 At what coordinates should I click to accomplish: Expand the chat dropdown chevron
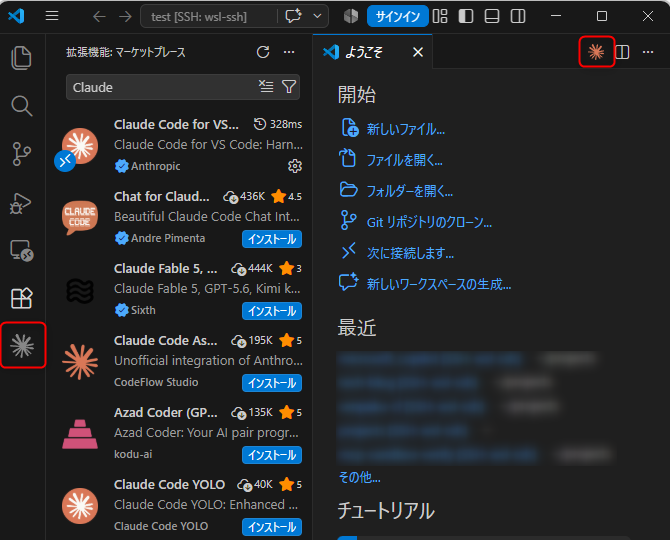point(317,16)
